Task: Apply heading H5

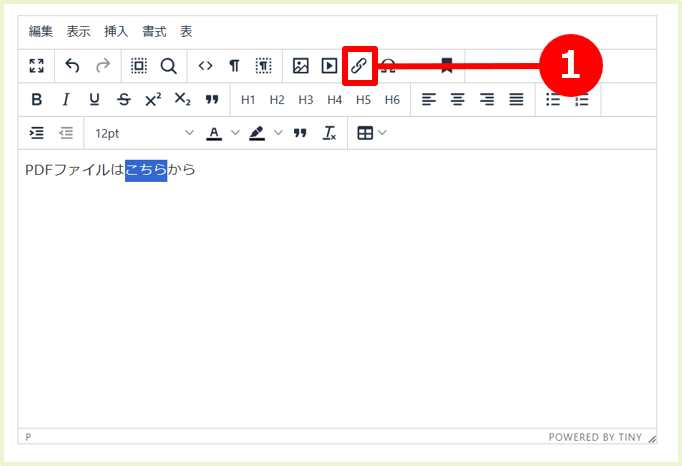Action: point(363,100)
